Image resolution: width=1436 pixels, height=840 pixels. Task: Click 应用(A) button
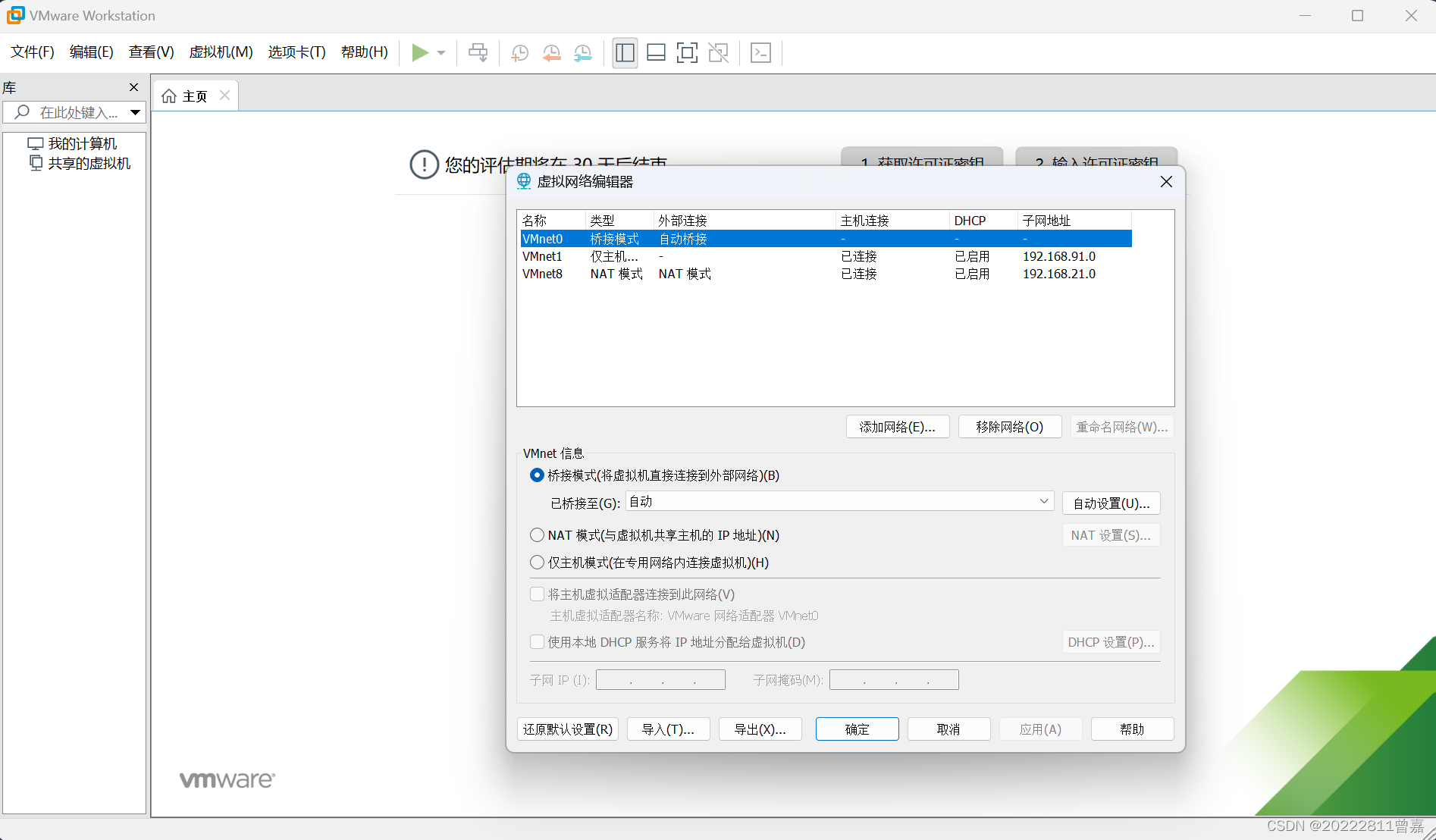point(1041,729)
